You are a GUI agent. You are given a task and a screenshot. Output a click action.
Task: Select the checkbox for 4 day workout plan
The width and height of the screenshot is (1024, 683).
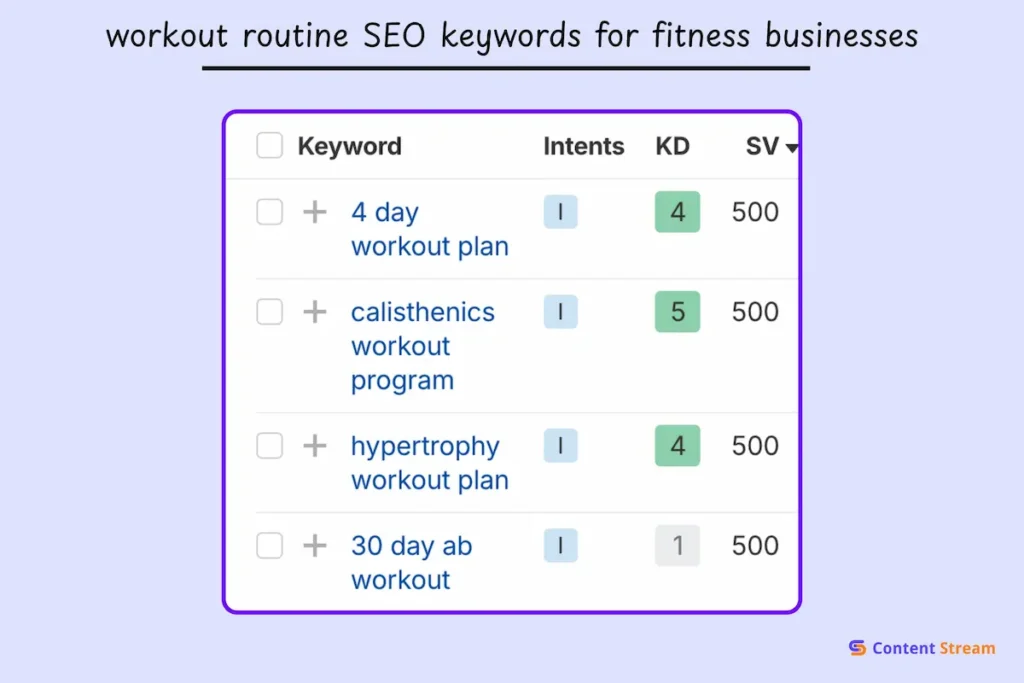coord(269,212)
